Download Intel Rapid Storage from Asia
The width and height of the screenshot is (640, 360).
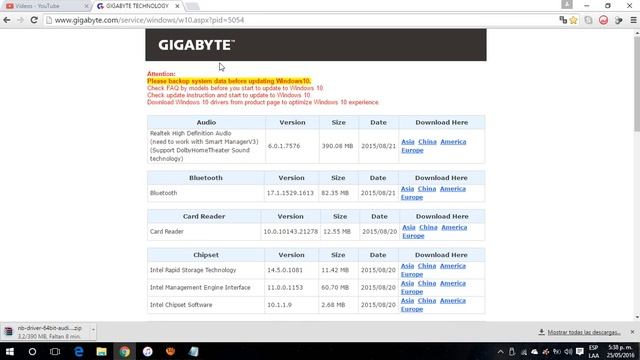pos(407,266)
